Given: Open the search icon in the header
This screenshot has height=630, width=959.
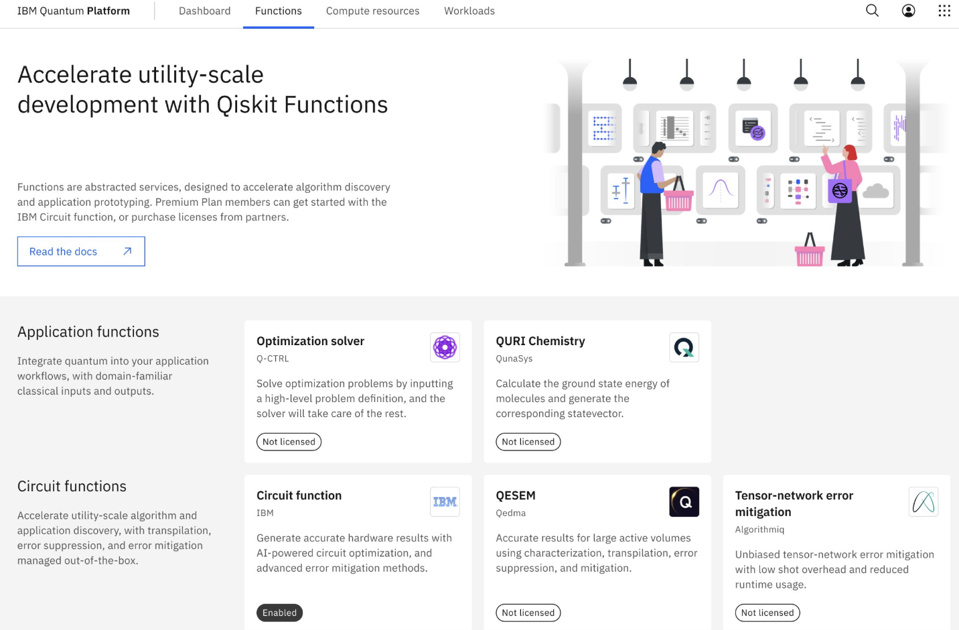Looking at the screenshot, I should (871, 11).
